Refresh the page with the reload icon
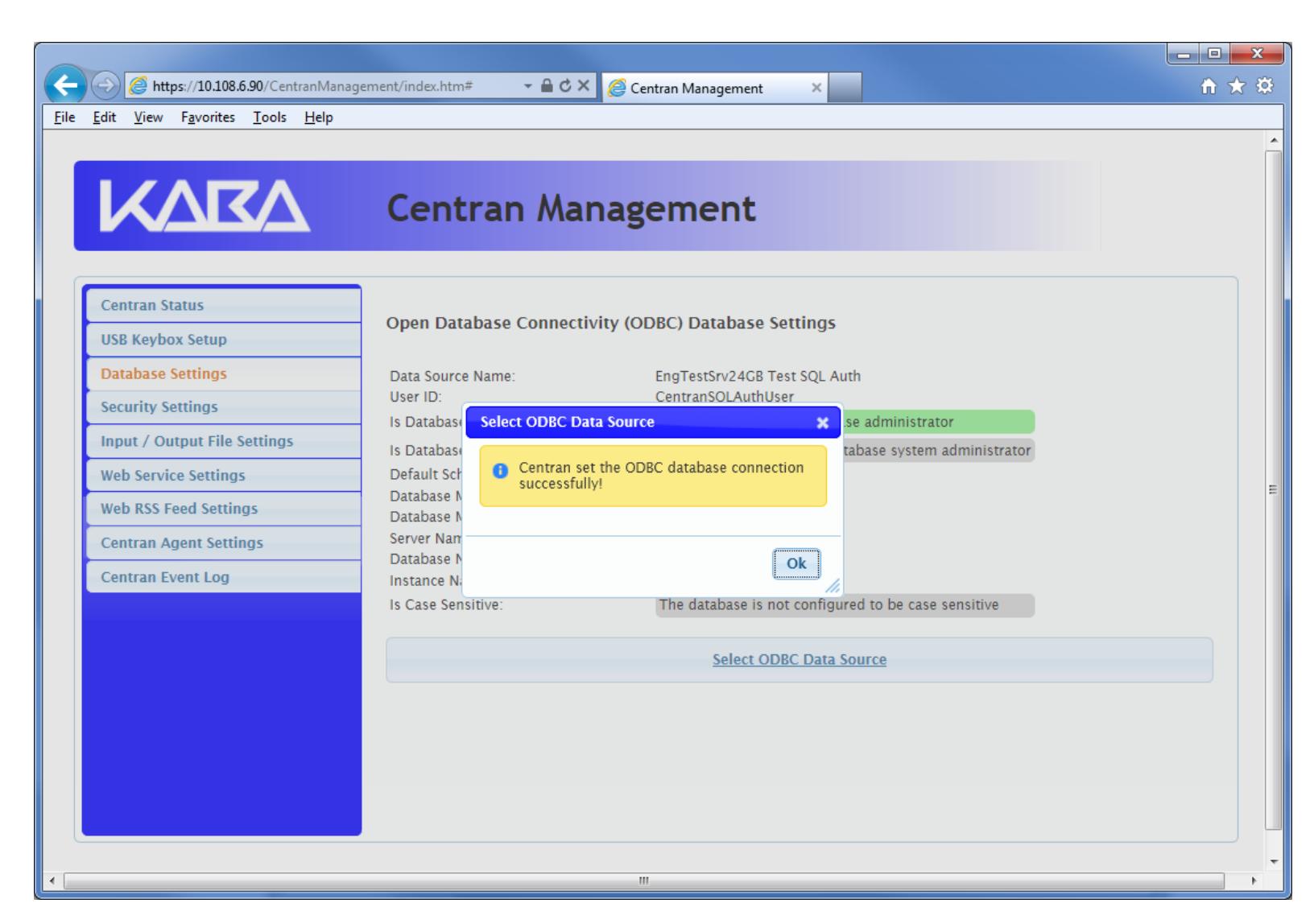Image resolution: width=1314 pixels, height=924 pixels. coord(564,87)
